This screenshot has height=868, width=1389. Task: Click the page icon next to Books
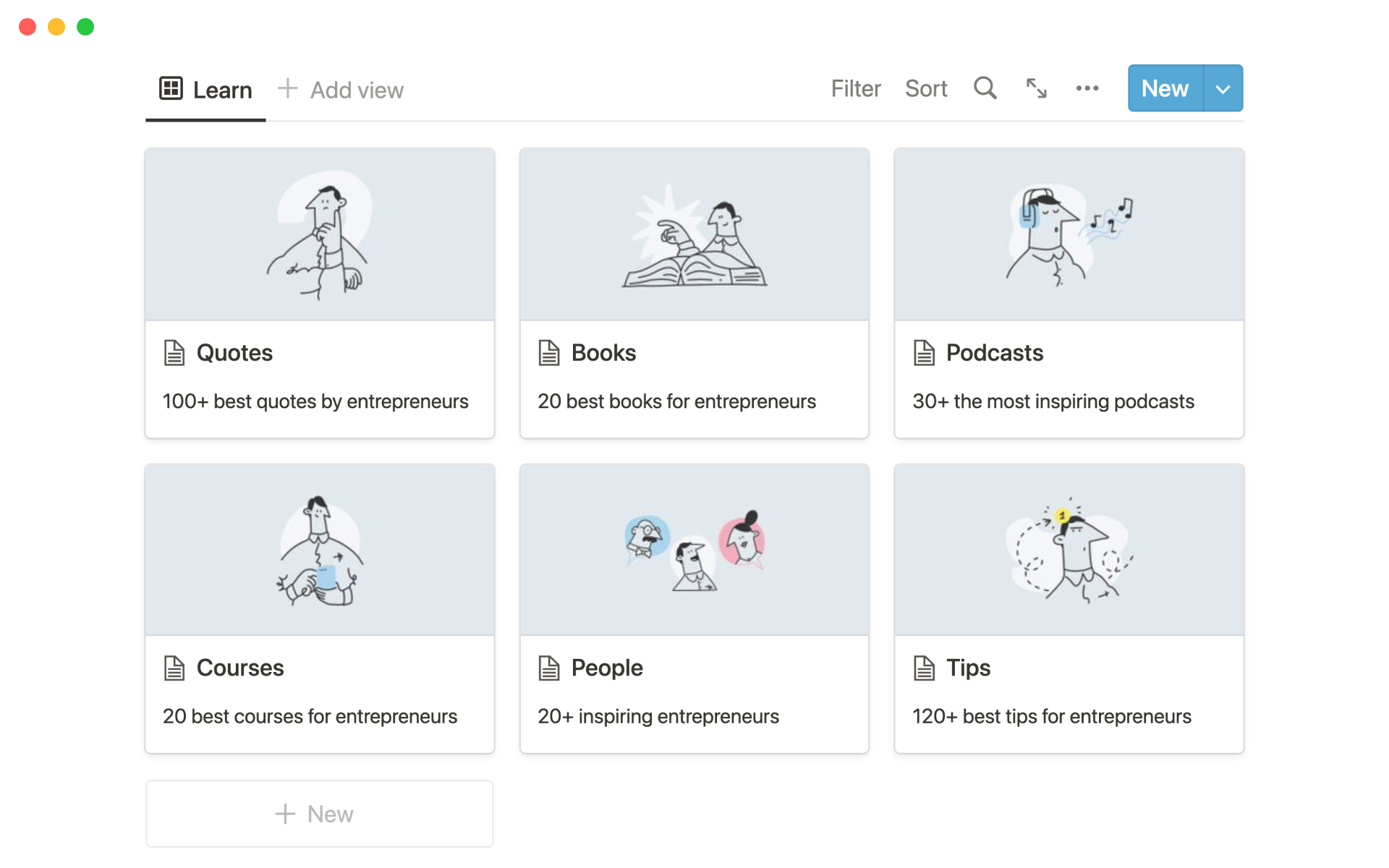point(549,353)
